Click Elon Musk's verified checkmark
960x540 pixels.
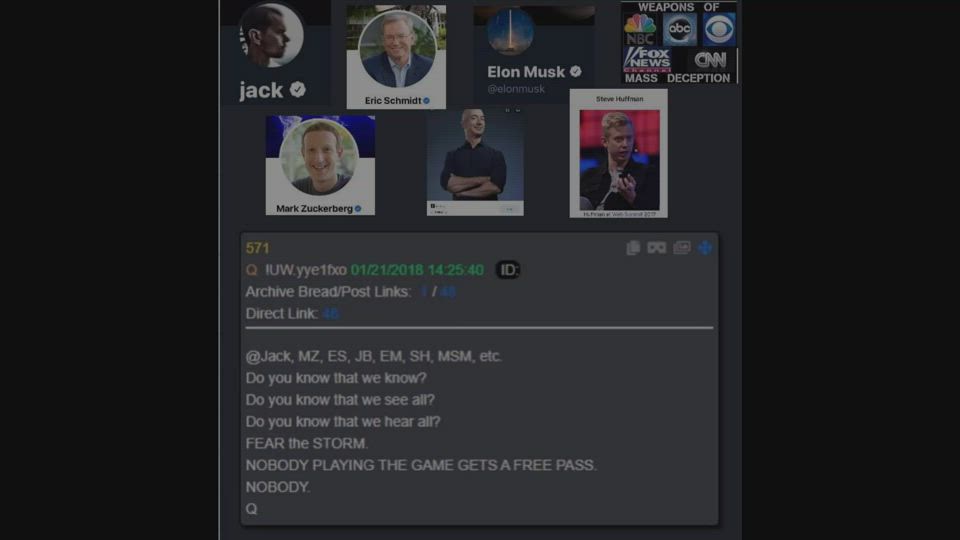(576, 72)
